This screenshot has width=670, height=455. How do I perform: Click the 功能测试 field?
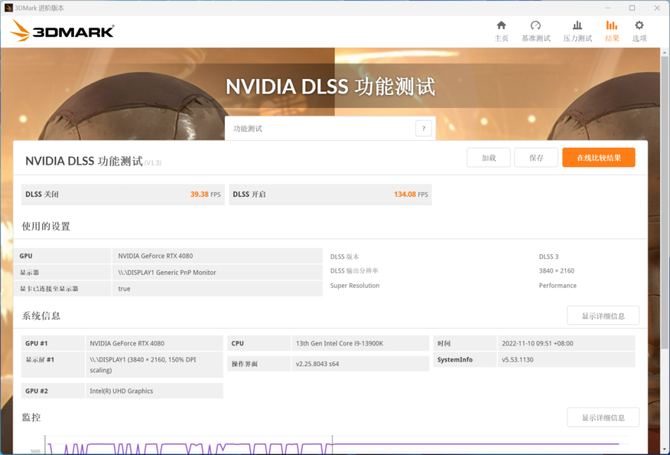(320, 129)
